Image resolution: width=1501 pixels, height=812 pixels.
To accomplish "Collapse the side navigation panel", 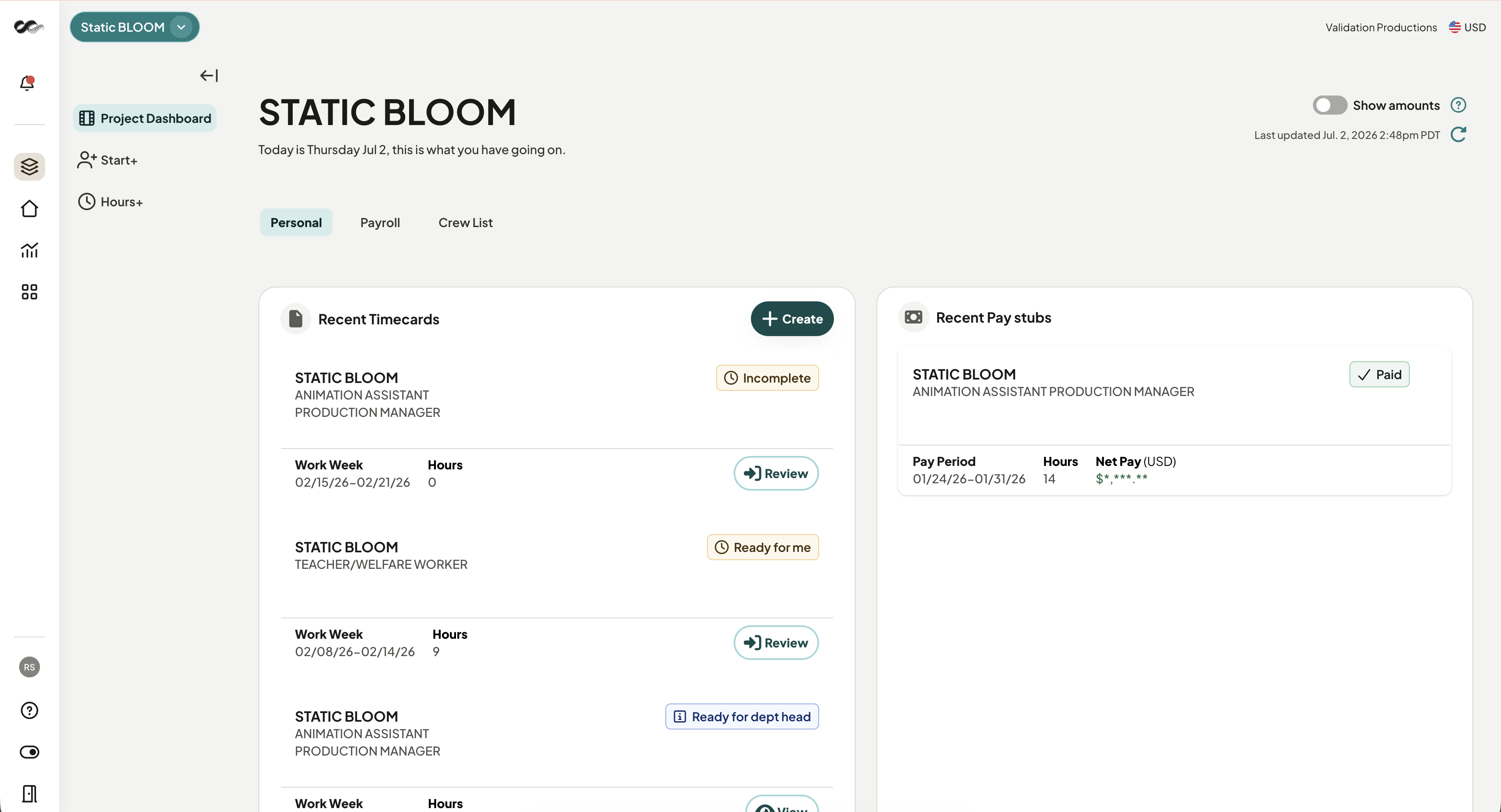I will click(208, 75).
